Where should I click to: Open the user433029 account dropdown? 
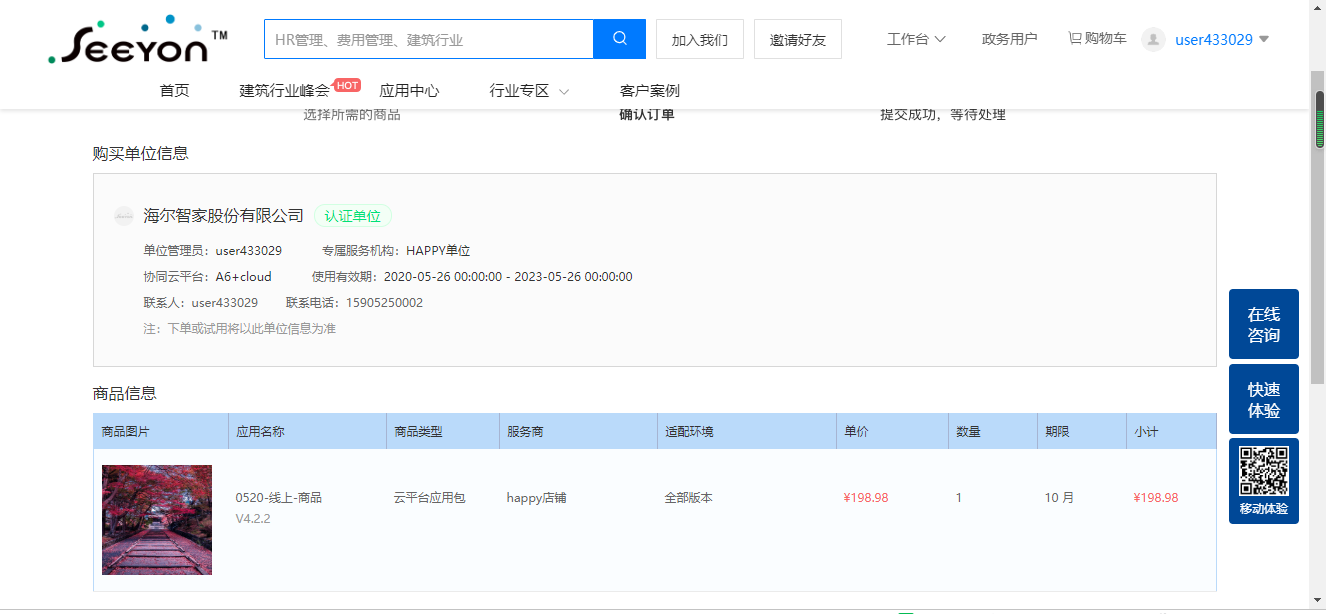(1222, 40)
